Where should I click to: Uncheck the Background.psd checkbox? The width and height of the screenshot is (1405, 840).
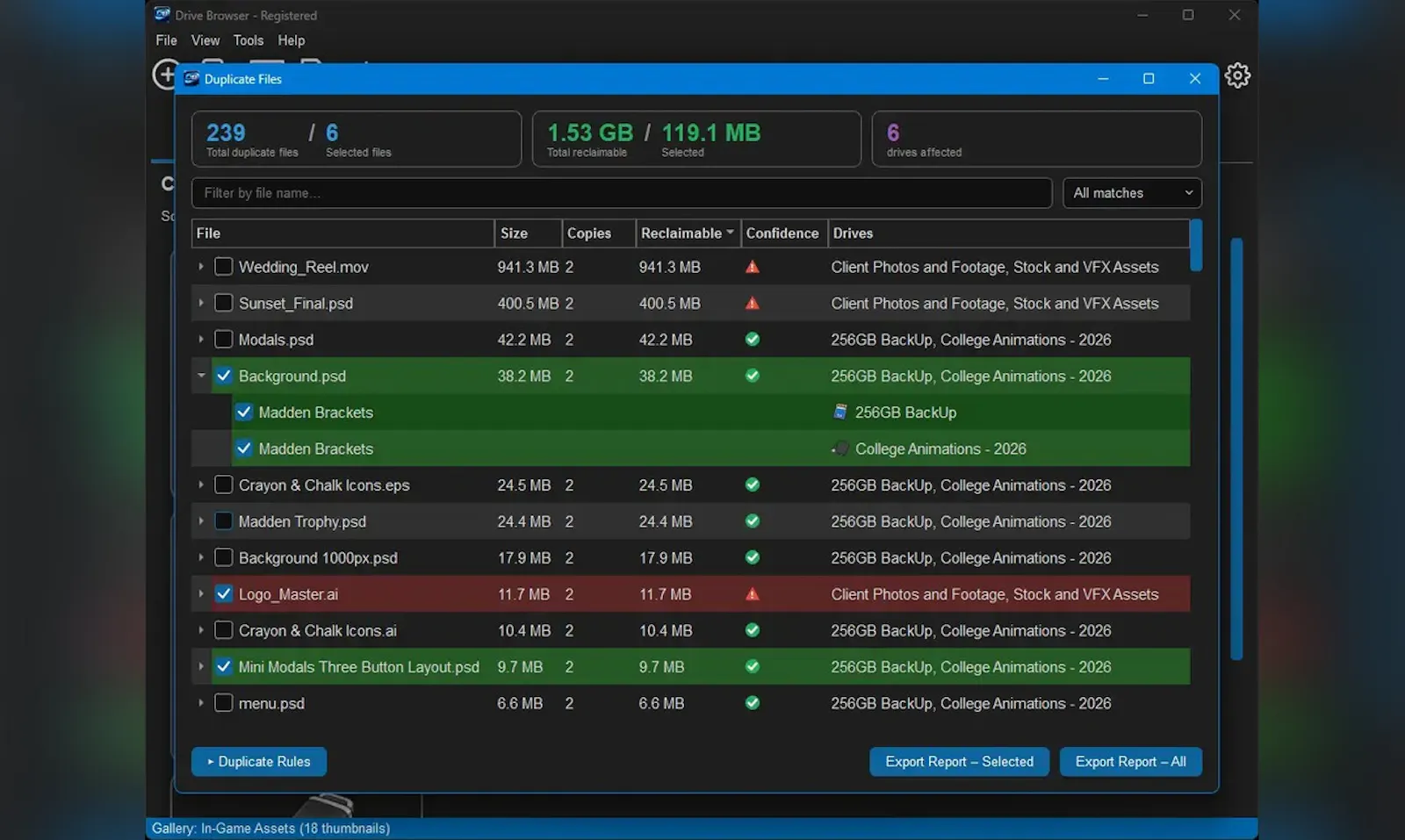point(224,376)
